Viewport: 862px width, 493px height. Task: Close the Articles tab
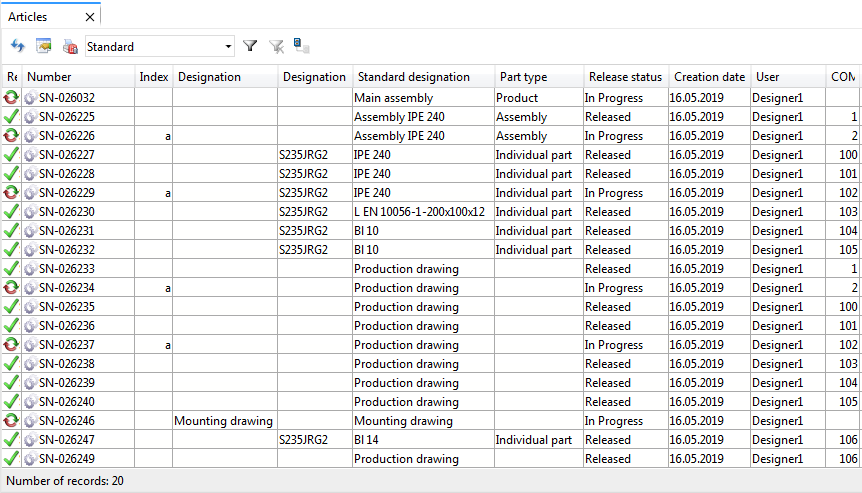click(x=90, y=17)
